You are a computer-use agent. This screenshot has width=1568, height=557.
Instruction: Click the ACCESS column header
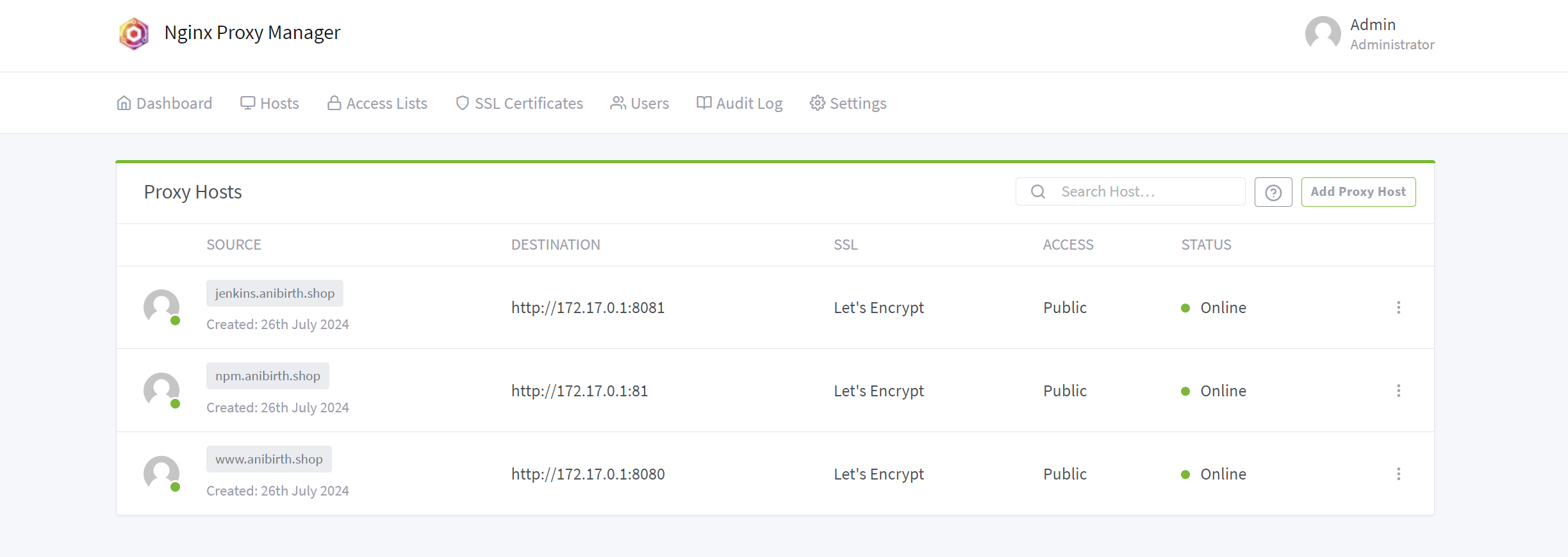pos(1068,245)
